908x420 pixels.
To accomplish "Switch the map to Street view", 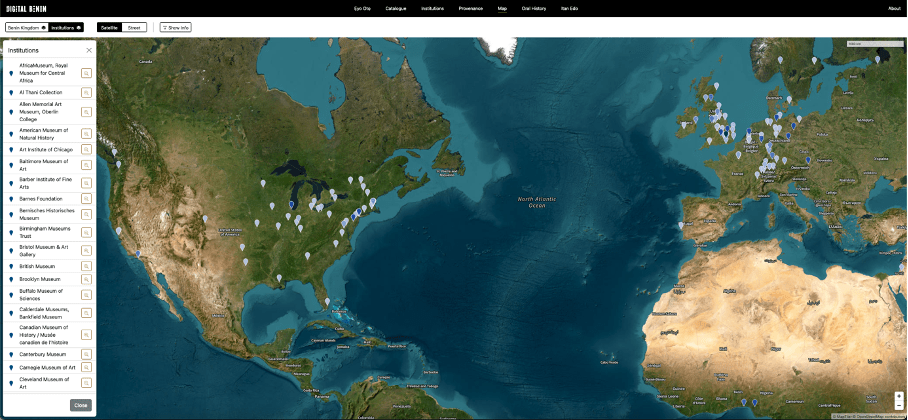I will (x=135, y=27).
